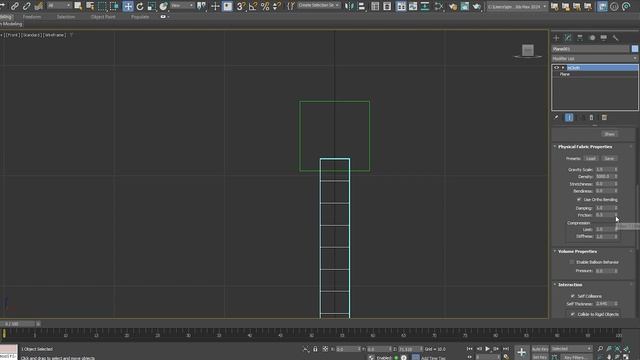Screen dimensions: 640x360
Task: Expand the mCloth modifier sub-objects arrow
Action: click(563, 68)
